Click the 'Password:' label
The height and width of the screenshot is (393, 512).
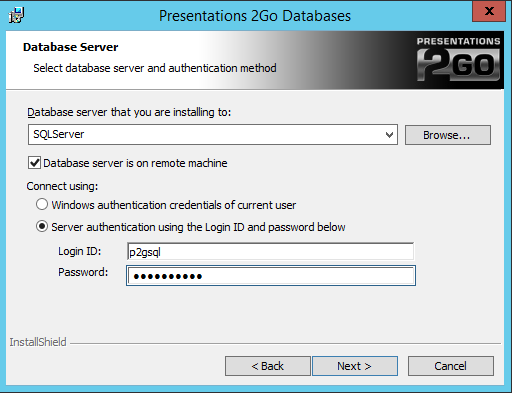[x=83, y=272]
